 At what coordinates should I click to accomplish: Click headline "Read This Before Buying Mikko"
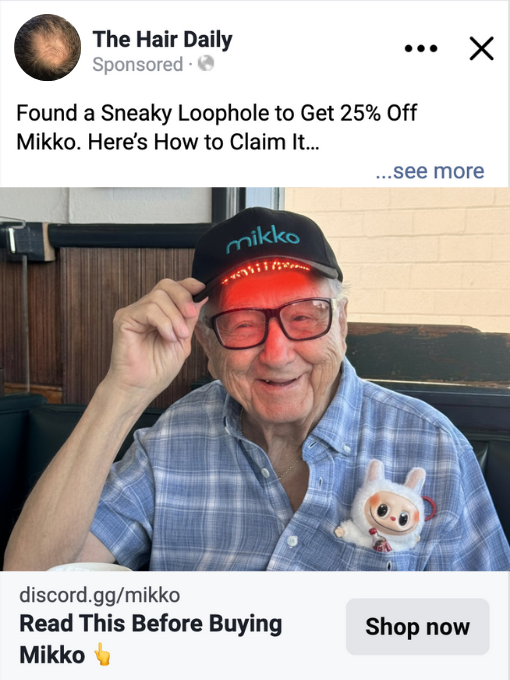(150, 638)
